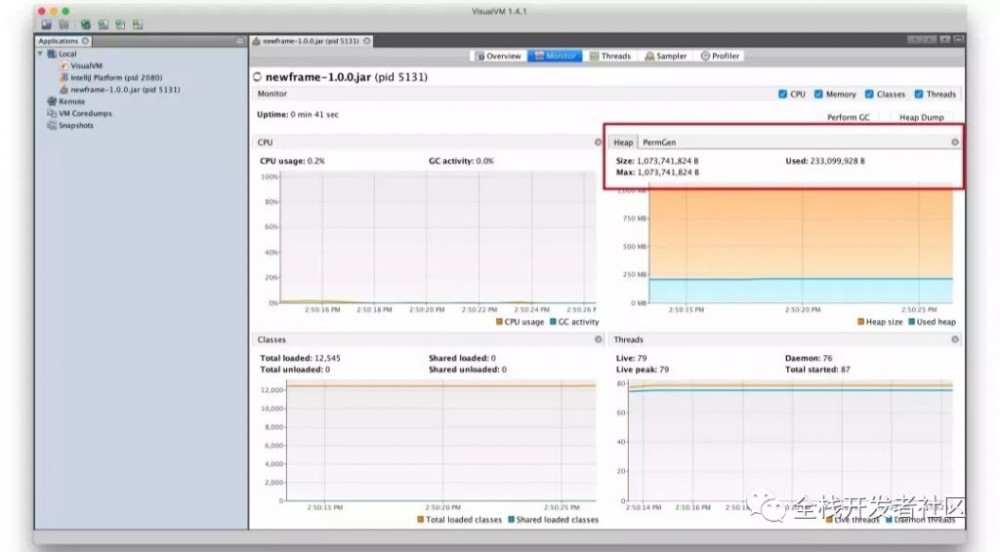This screenshot has width=1000, height=552.
Task: Click the VisualVM icon in the Local tree
Action: click(64, 66)
